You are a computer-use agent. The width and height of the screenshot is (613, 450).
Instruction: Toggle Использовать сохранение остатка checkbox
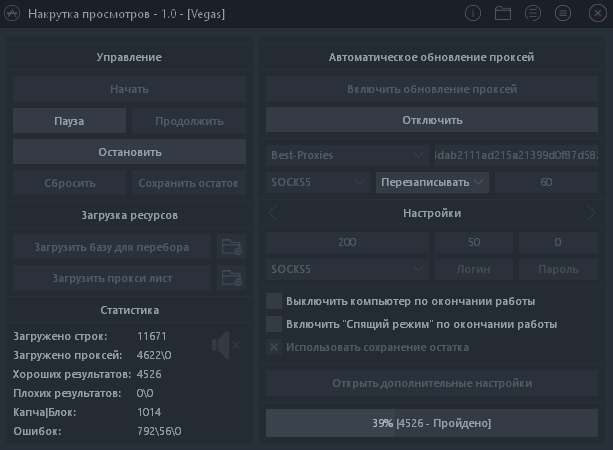point(273,347)
